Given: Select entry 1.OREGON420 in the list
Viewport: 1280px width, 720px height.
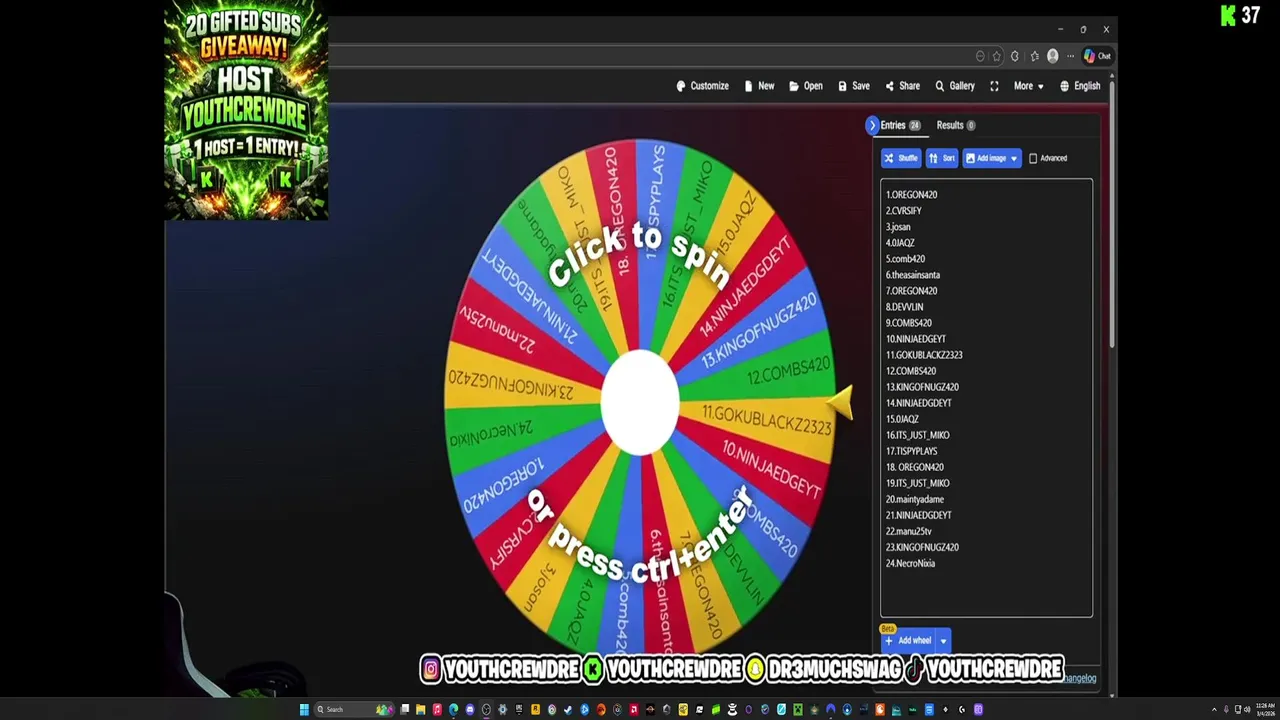Looking at the screenshot, I should click(x=911, y=195).
